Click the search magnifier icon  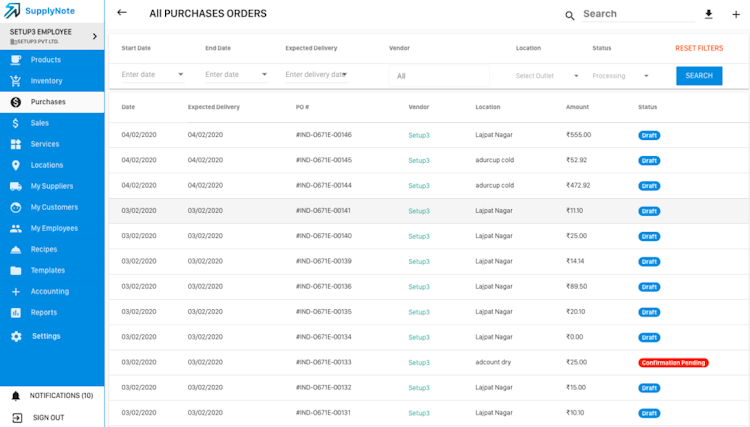[x=570, y=15]
